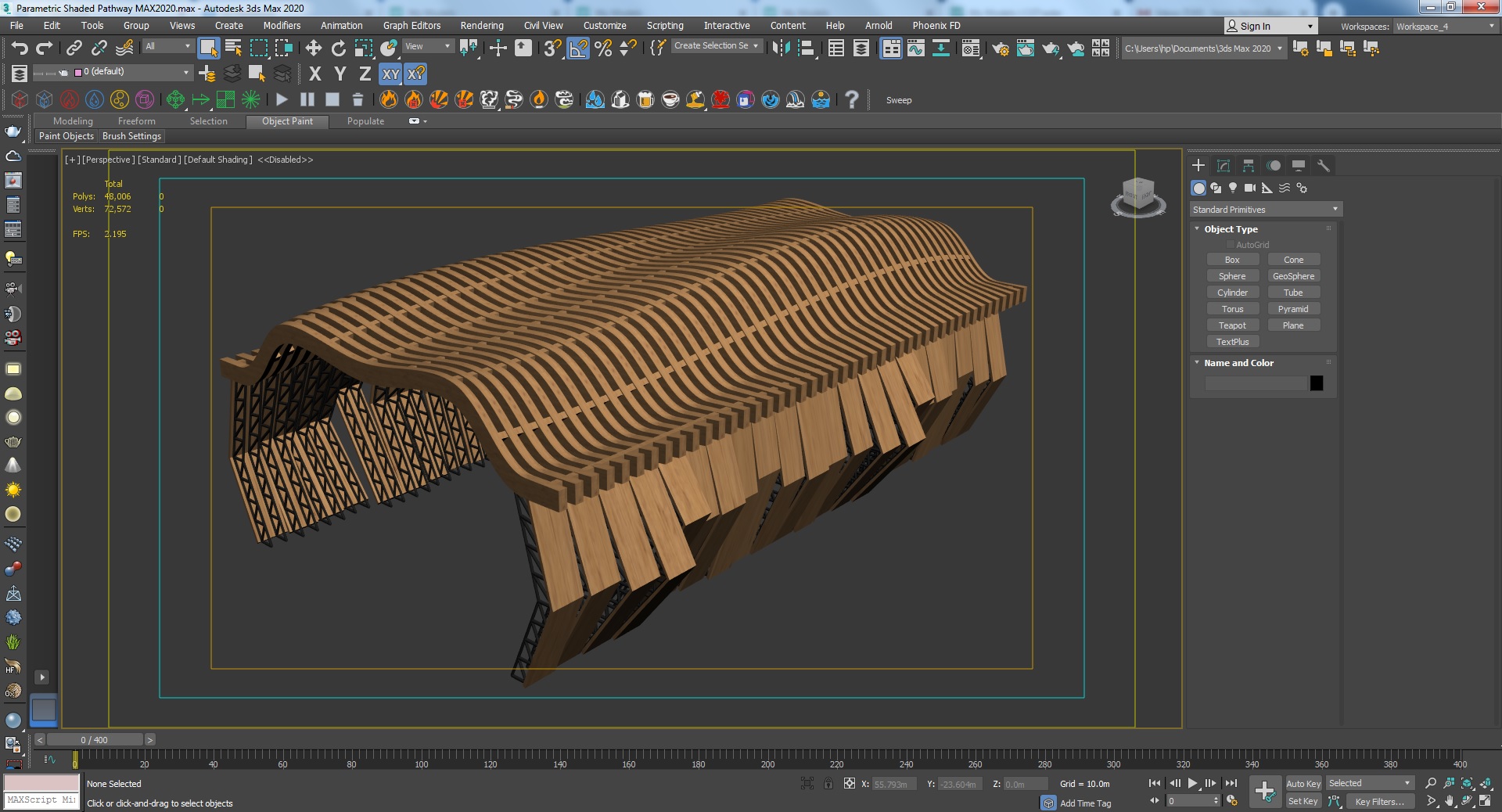The width and height of the screenshot is (1502, 812).
Task: Toggle the Angle Snap button
Action: click(578, 49)
